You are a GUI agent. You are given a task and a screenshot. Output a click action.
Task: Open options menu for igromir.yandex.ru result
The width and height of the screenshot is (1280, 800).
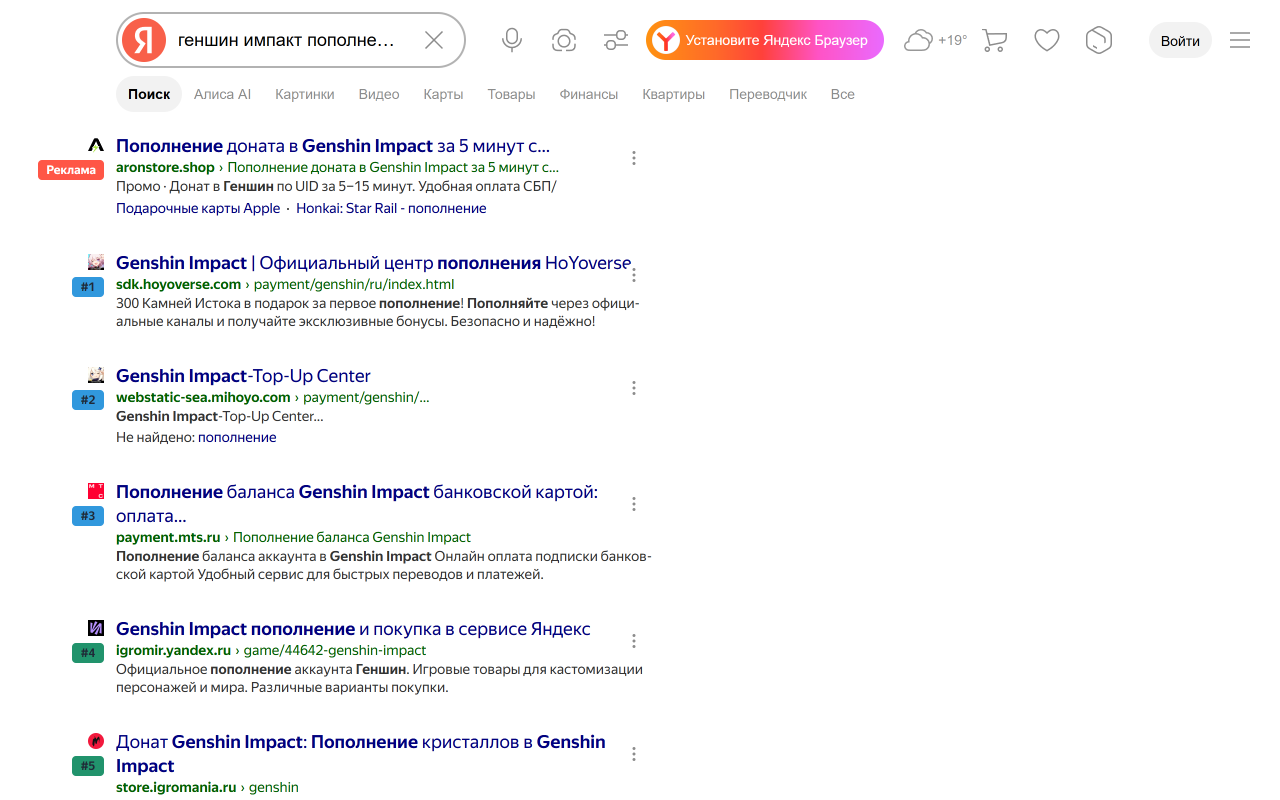point(634,641)
